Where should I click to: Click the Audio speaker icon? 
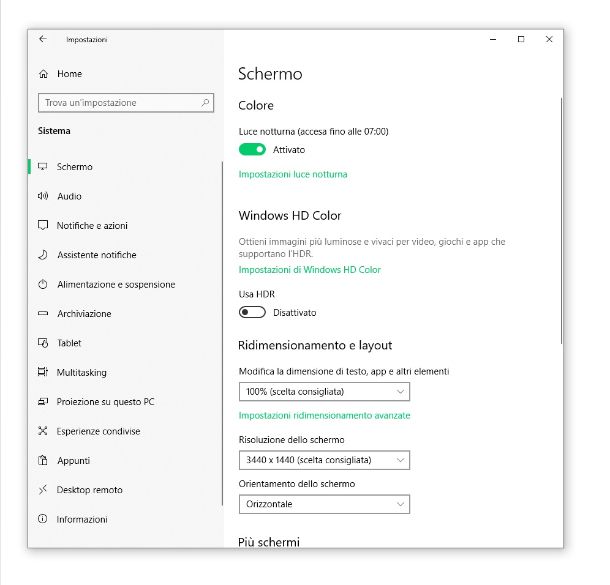[x=43, y=196]
